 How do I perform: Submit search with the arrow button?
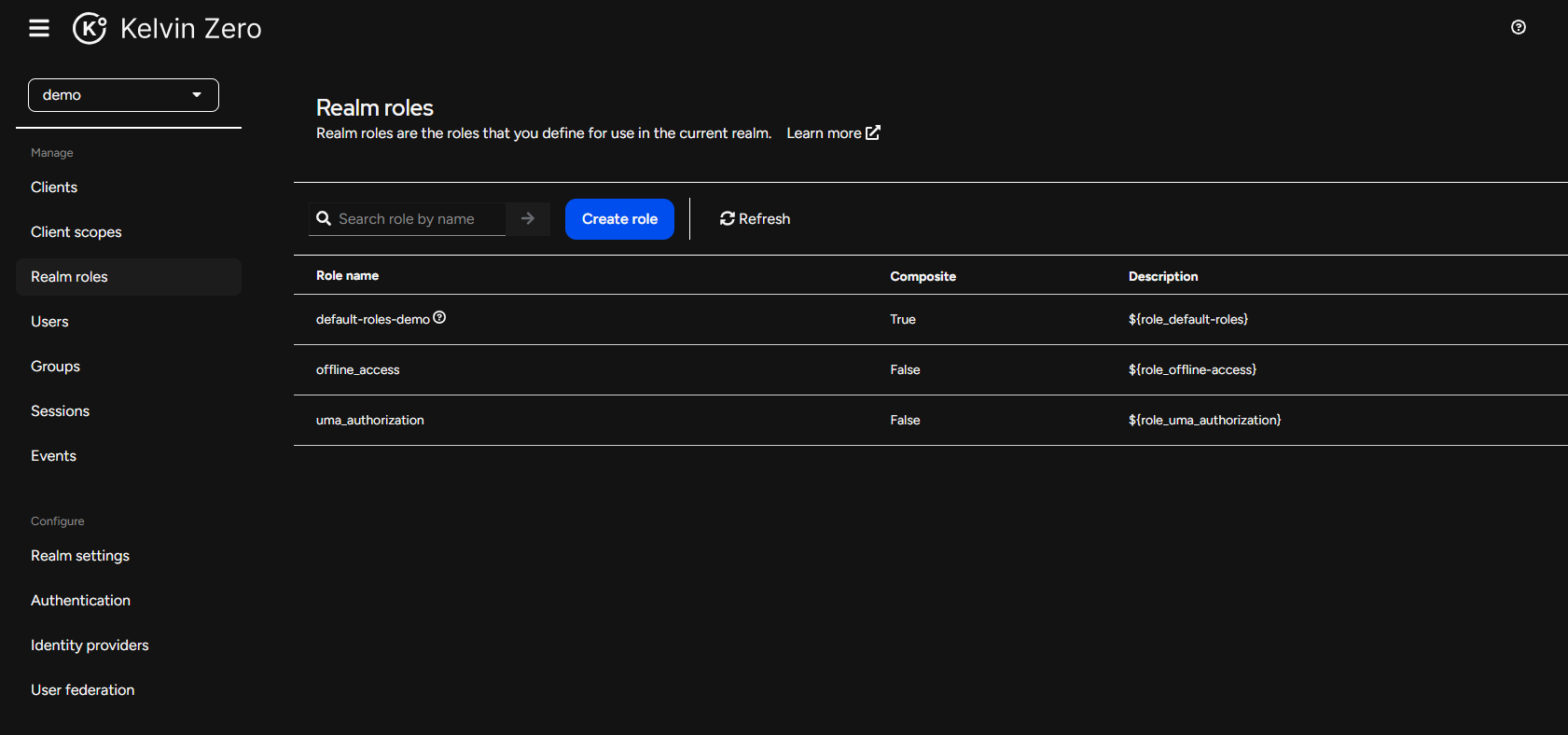coord(528,218)
